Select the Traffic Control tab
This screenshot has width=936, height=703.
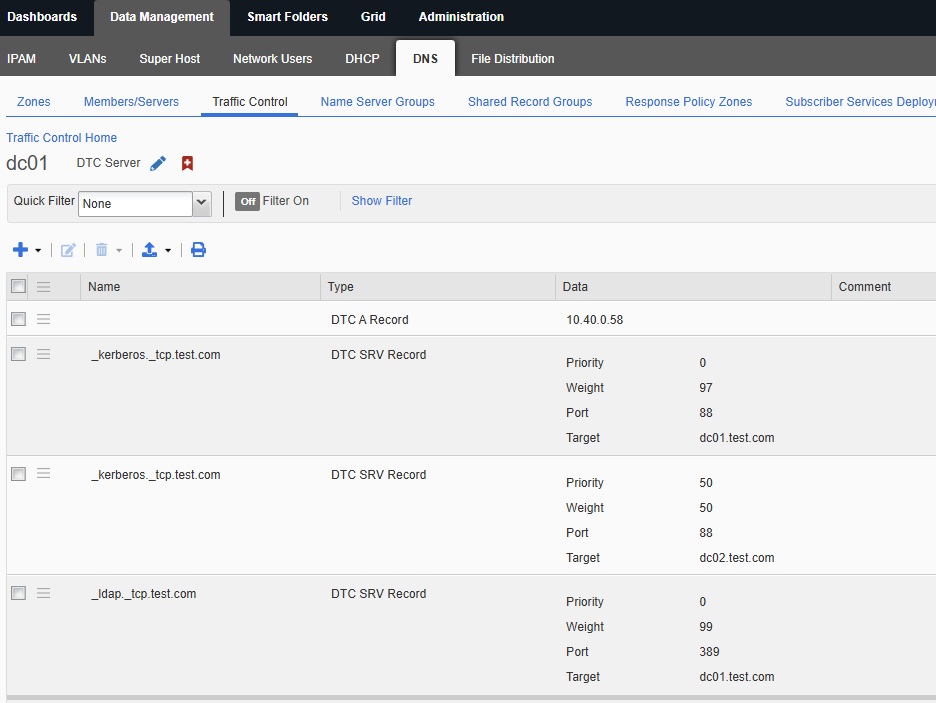click(x=250, y=102)
